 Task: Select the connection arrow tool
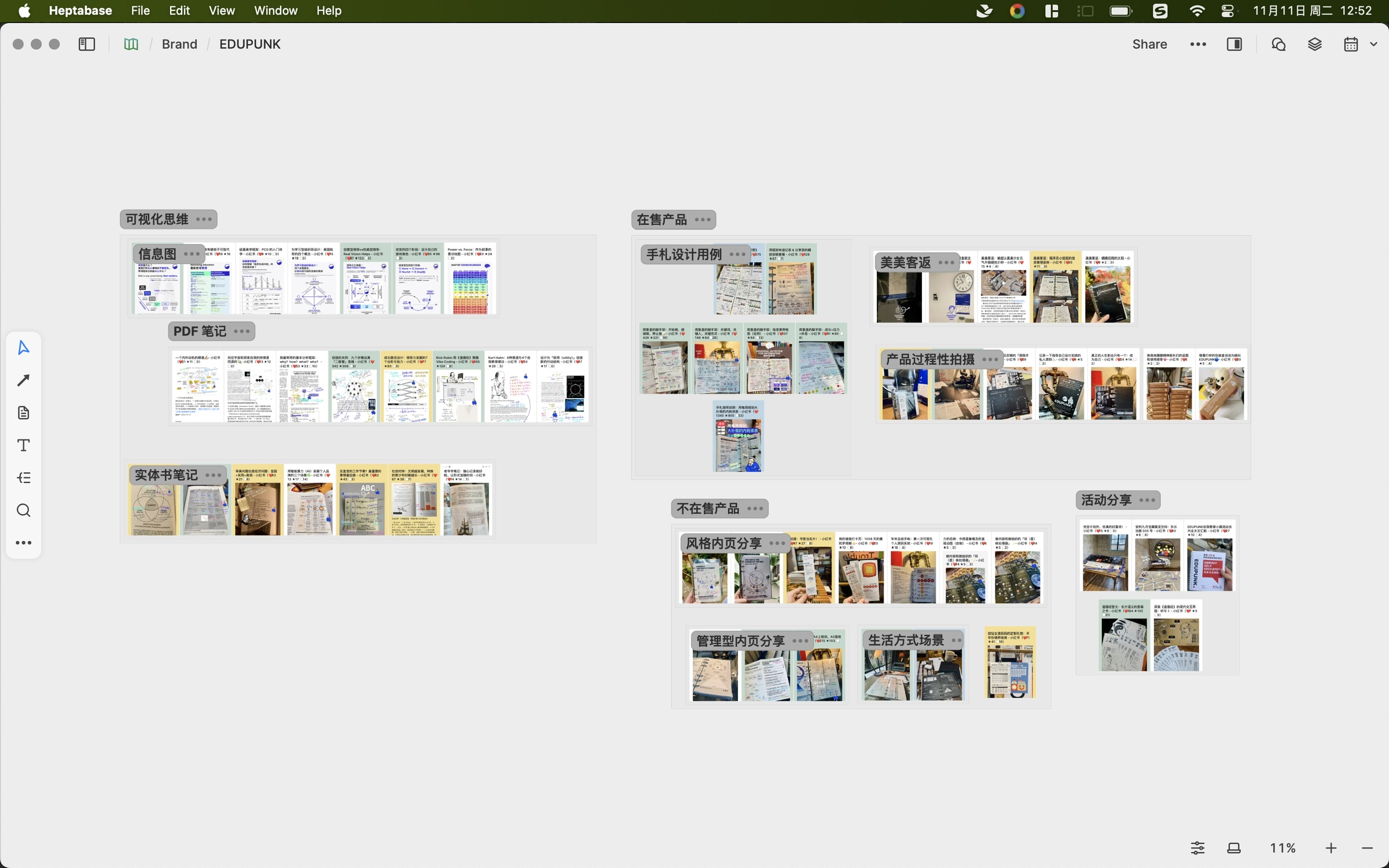pos(23,380)
